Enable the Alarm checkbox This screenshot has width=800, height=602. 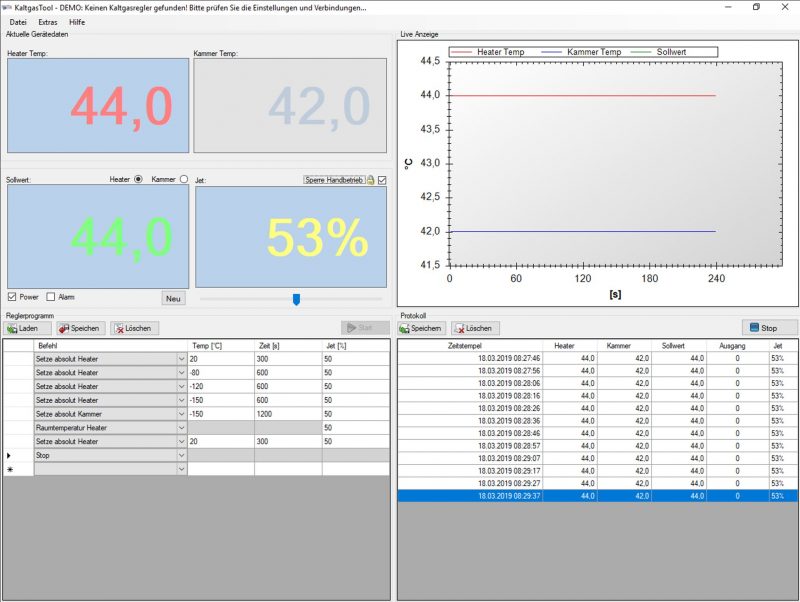pos(50,297)
